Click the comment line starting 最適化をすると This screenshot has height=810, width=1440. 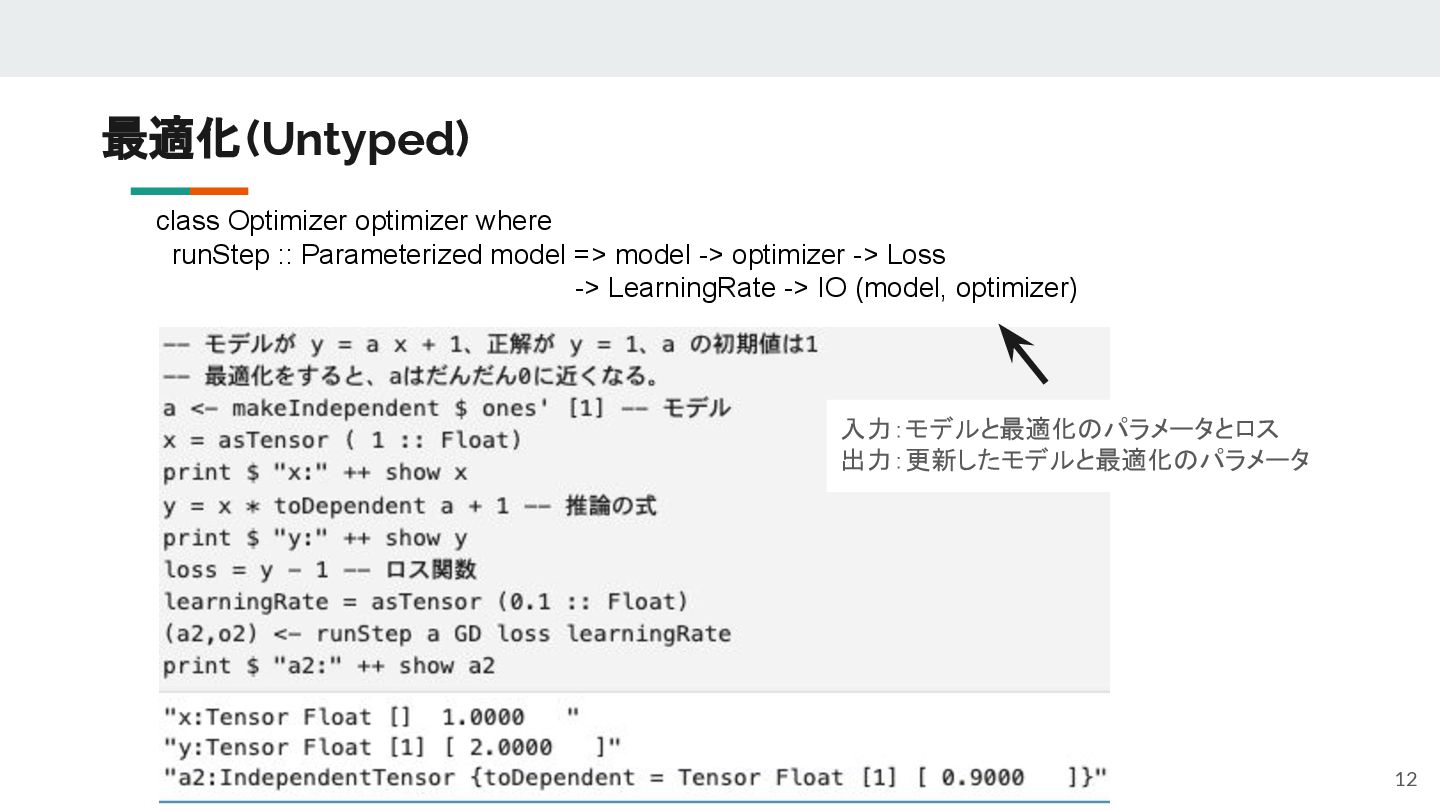(410, 377)
